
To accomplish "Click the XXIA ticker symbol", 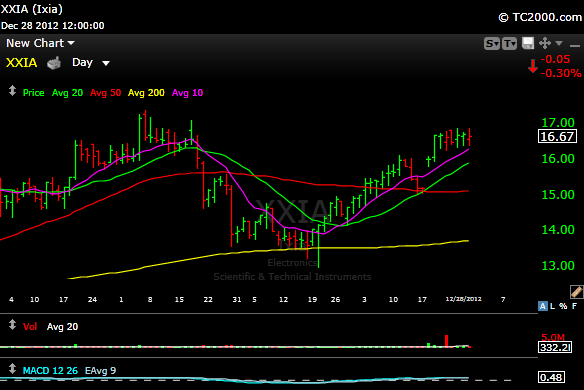I will 21,63.
